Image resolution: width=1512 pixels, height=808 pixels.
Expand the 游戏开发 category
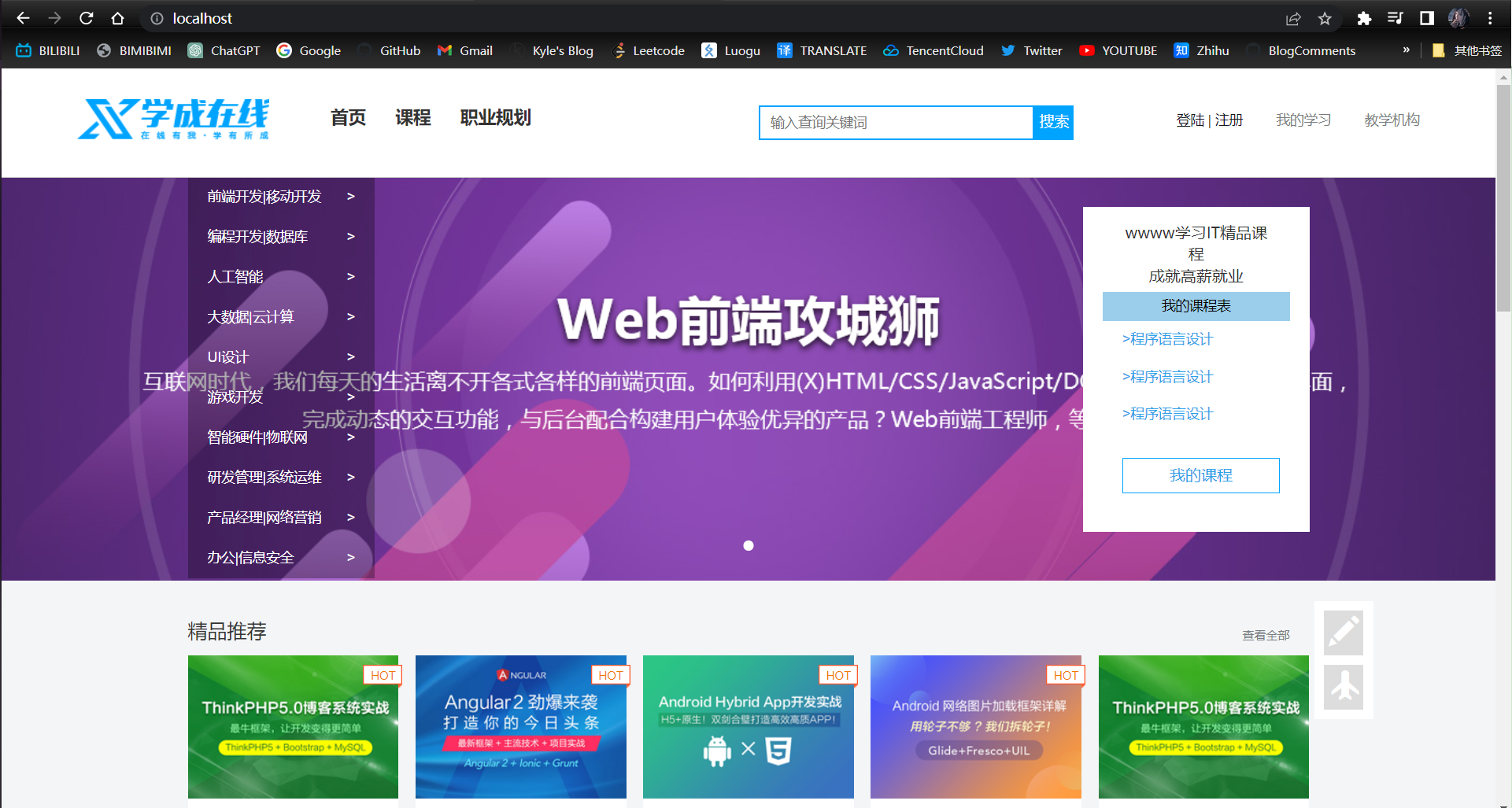pos(281,397)
